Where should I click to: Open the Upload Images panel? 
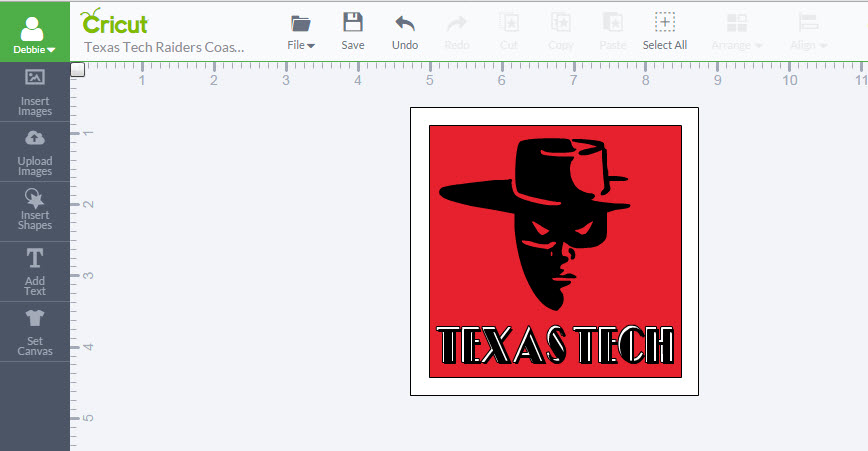[x=34, y=139]
